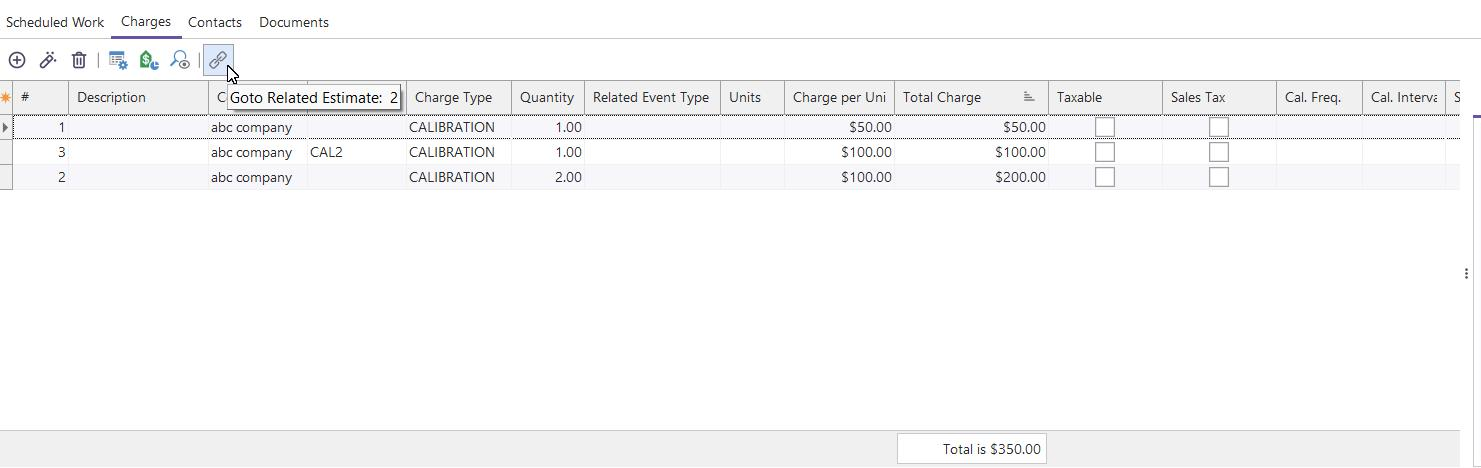Click the orange asterisk grid corner icon
Screen dimensions: 1481x468
[x=6, y=98]
